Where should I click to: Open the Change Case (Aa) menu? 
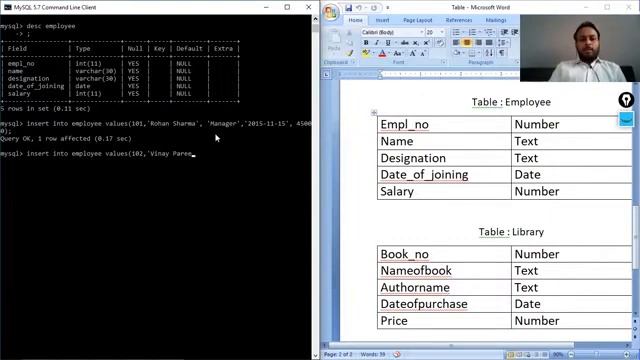point(397,53)
